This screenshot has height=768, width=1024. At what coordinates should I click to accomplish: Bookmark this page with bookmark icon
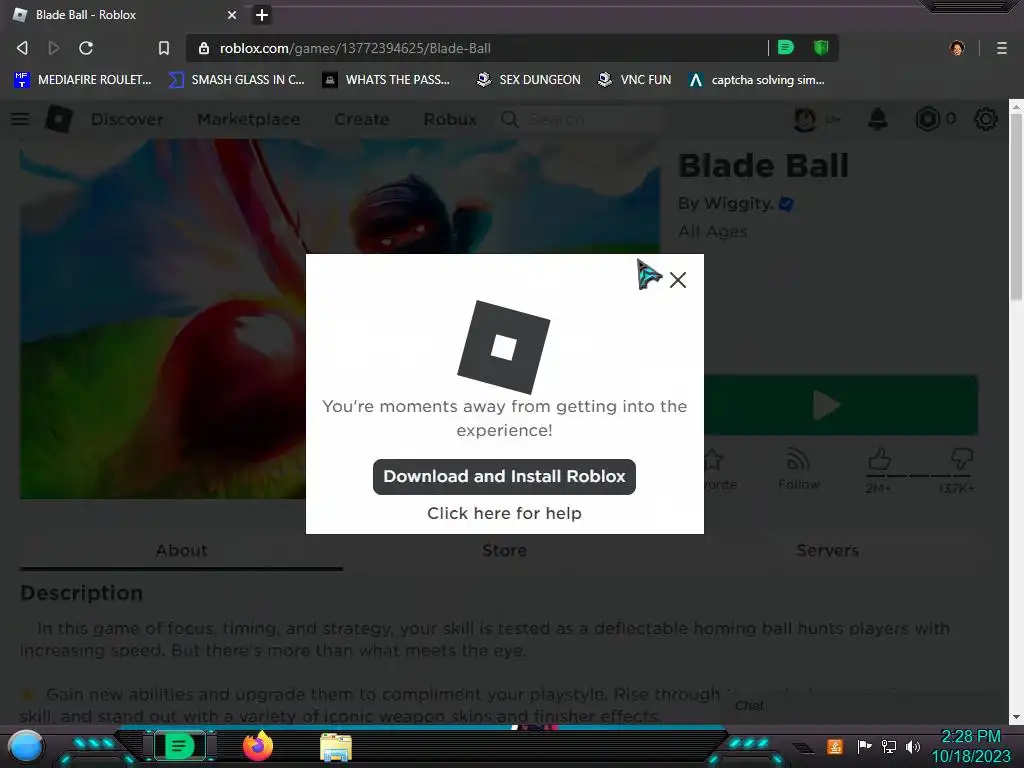pyautogui.click(x=164, y=48)
